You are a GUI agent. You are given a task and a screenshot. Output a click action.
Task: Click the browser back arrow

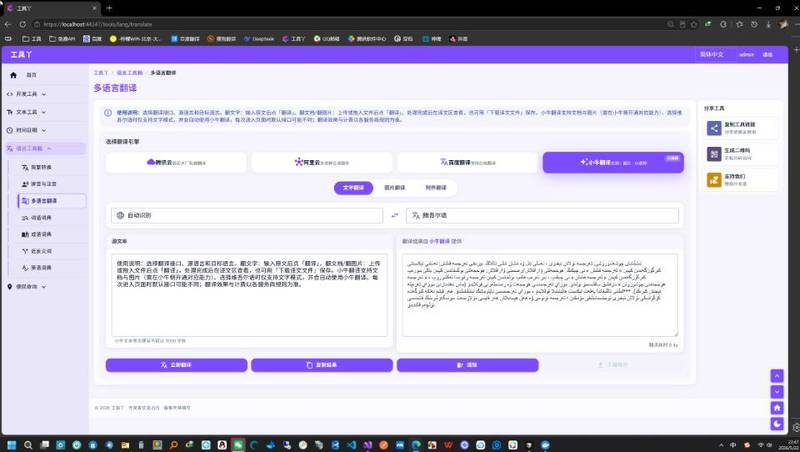coord(8,24)
